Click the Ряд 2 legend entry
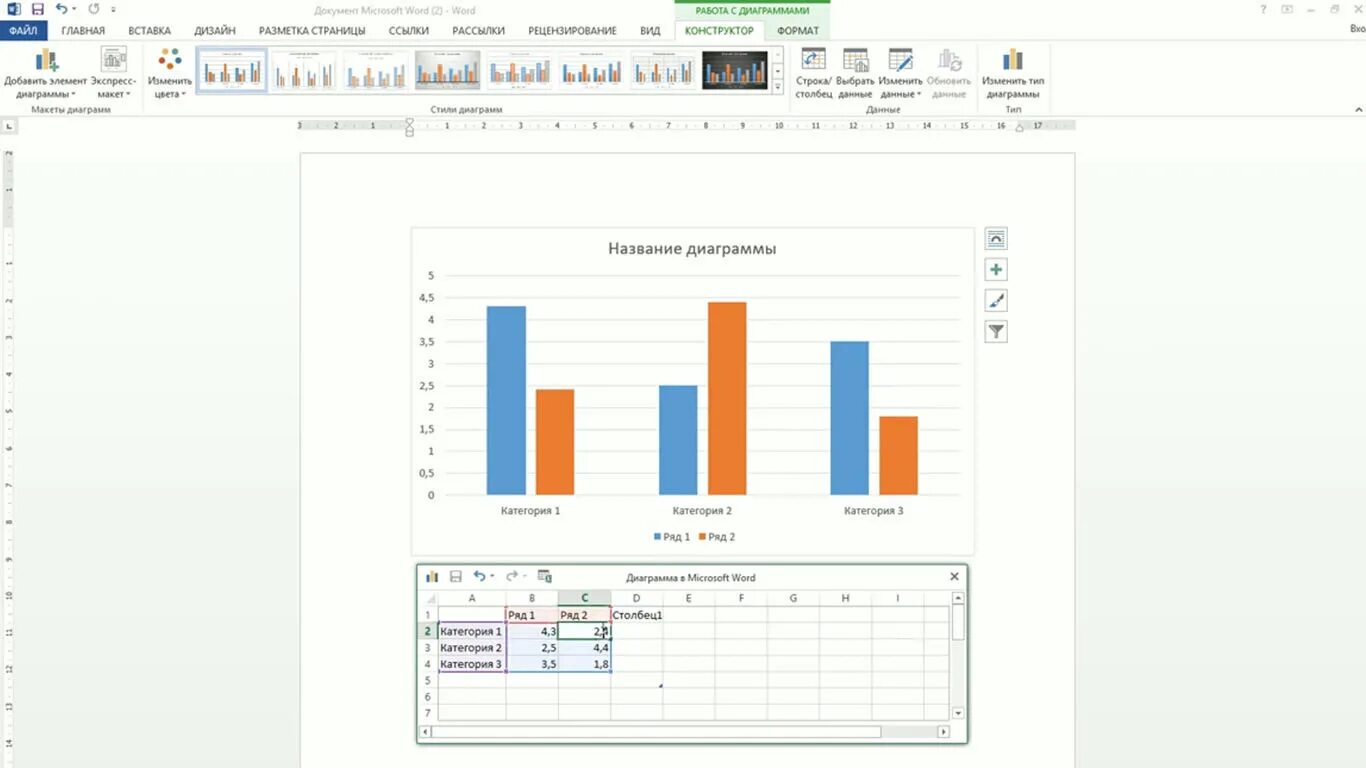Screen dimensions: 1366x768 [x=717, y=537]
